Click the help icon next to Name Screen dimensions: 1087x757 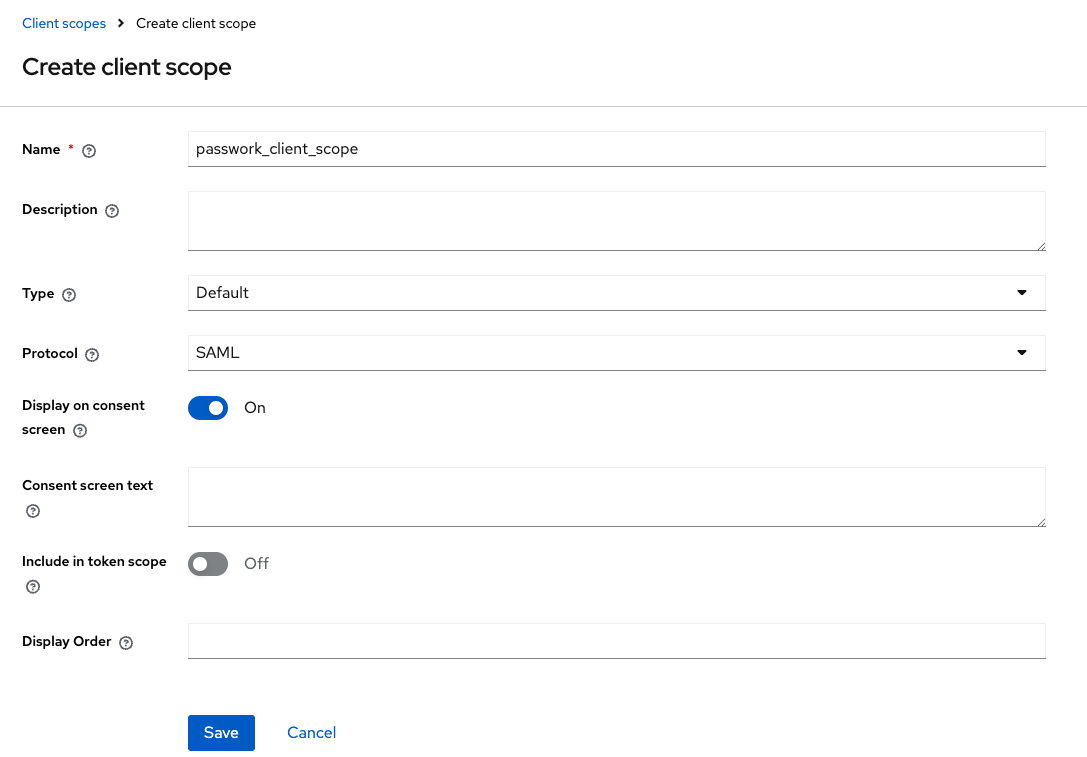click(x=89, y=150)
